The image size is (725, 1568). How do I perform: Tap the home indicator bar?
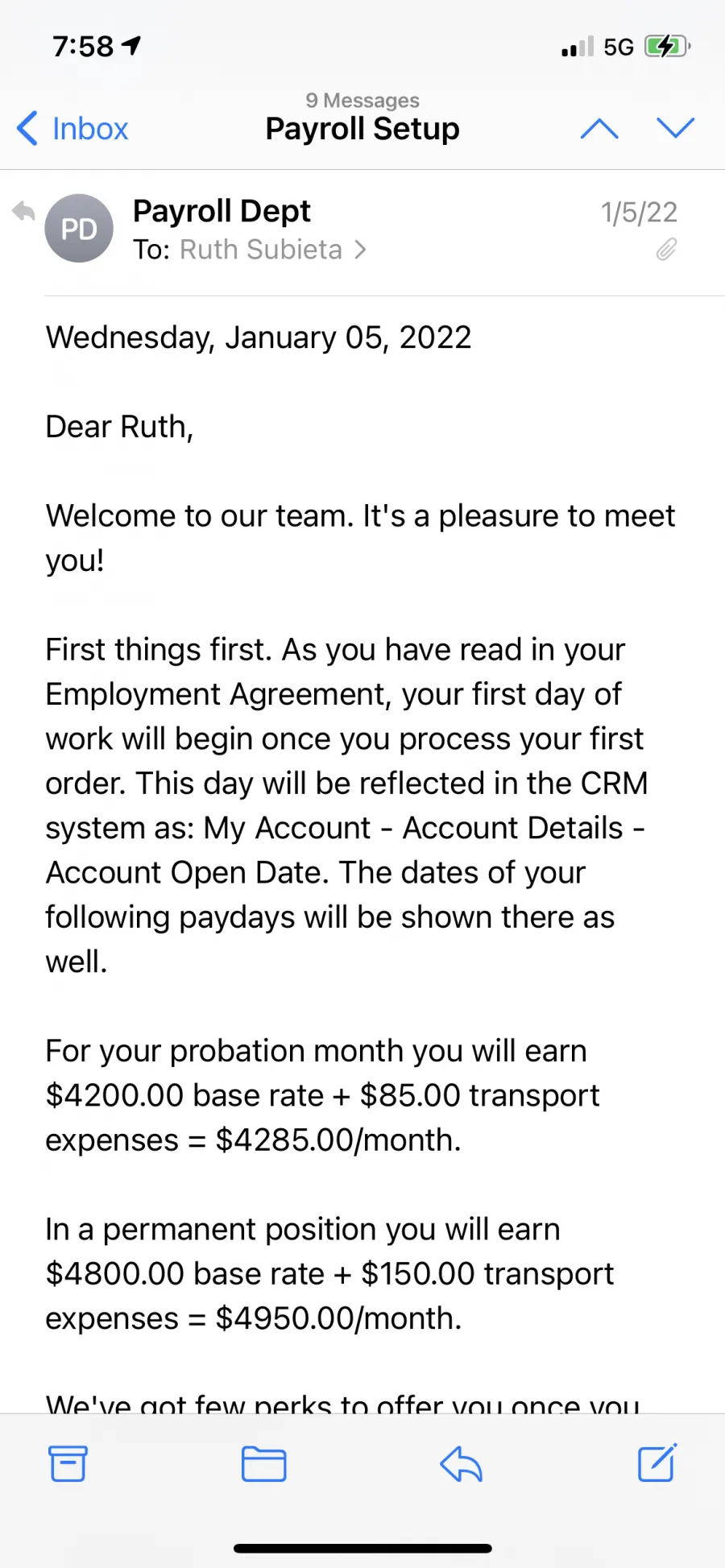point(362,1548)
